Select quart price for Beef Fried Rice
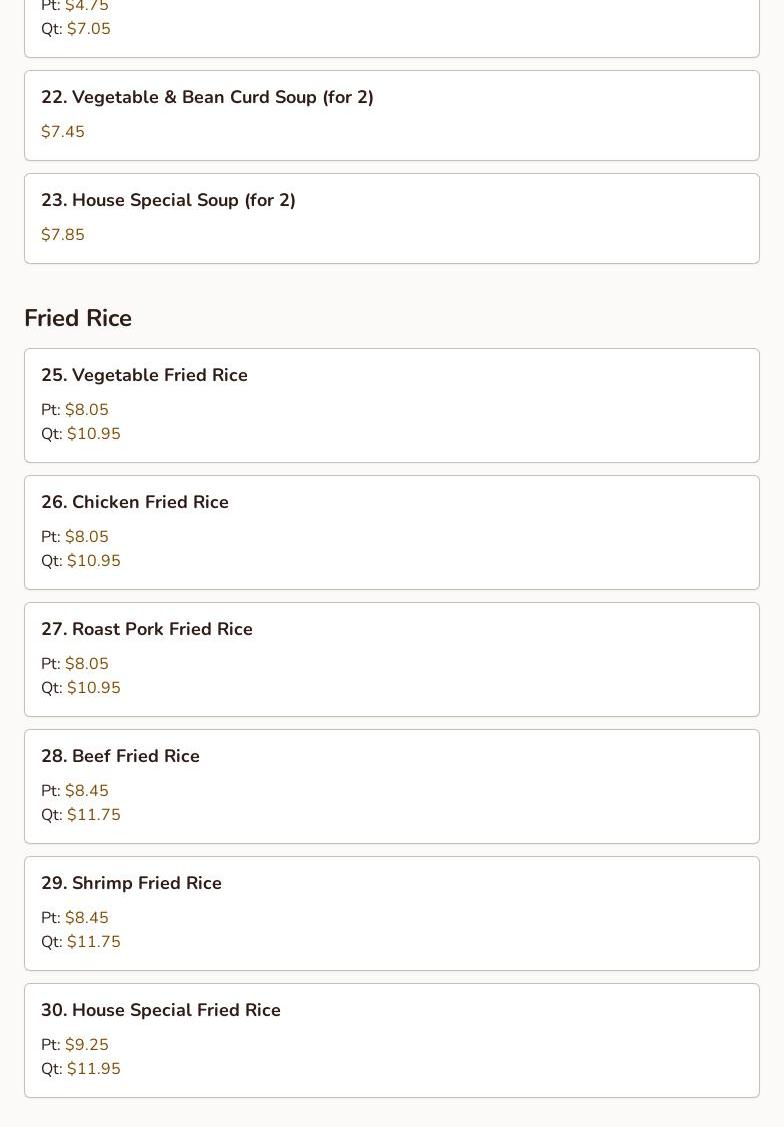This screenshot has width=784, height=1127. pyautogui.click(x=93, y=815)
